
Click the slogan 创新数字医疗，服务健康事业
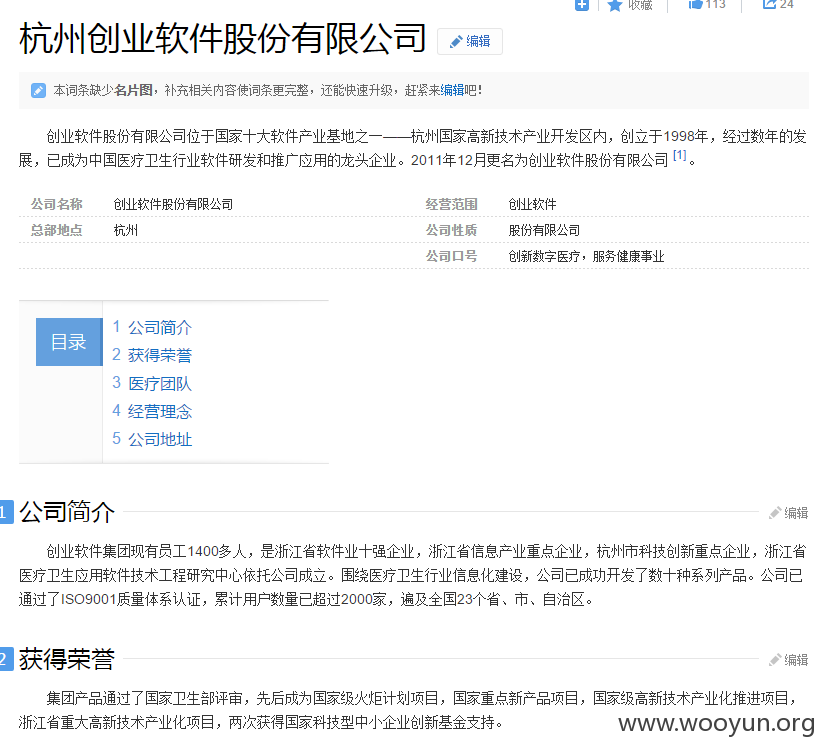point(586,256)
